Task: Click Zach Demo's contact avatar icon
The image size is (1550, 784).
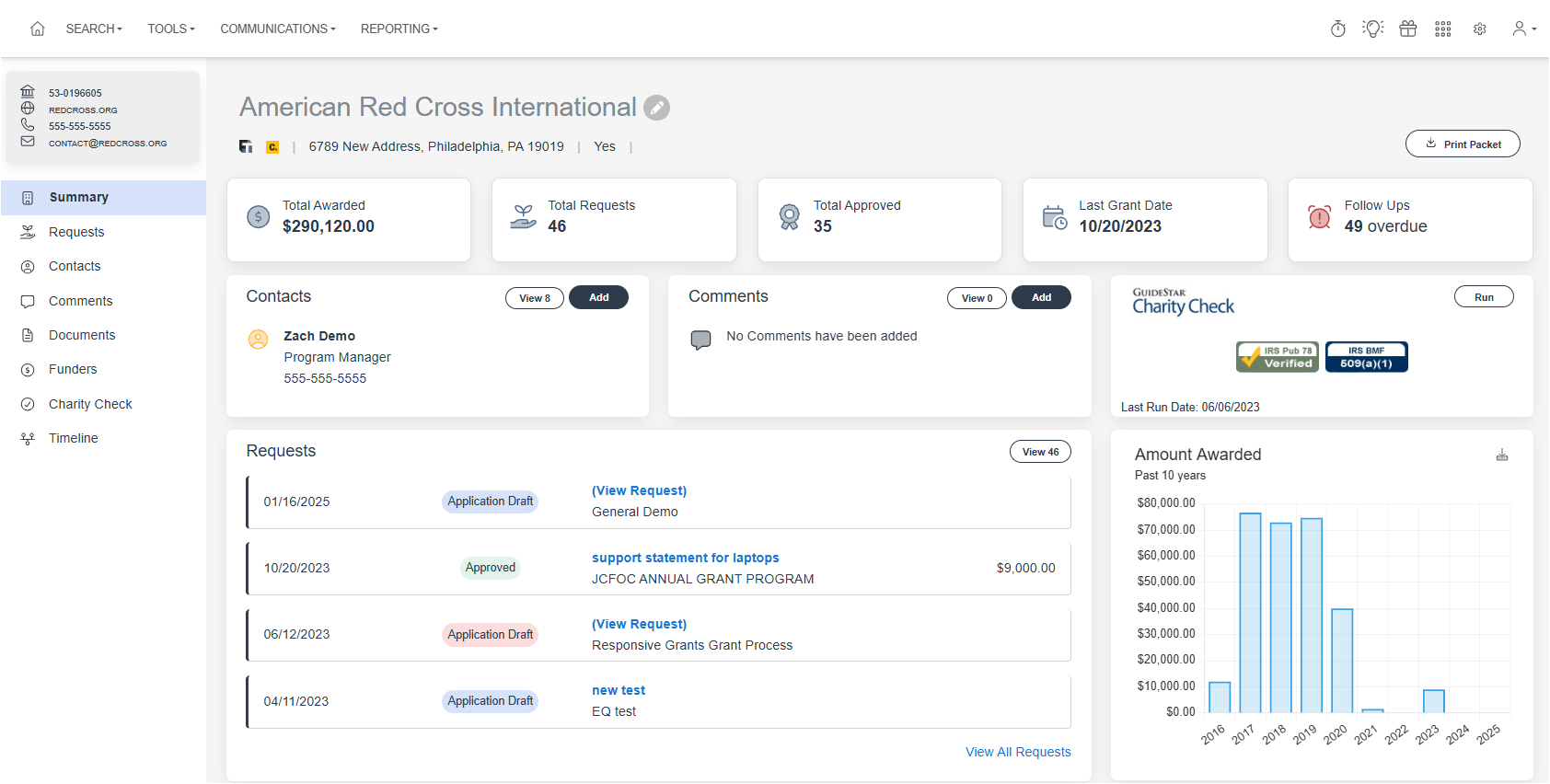Action: (259, 340)
